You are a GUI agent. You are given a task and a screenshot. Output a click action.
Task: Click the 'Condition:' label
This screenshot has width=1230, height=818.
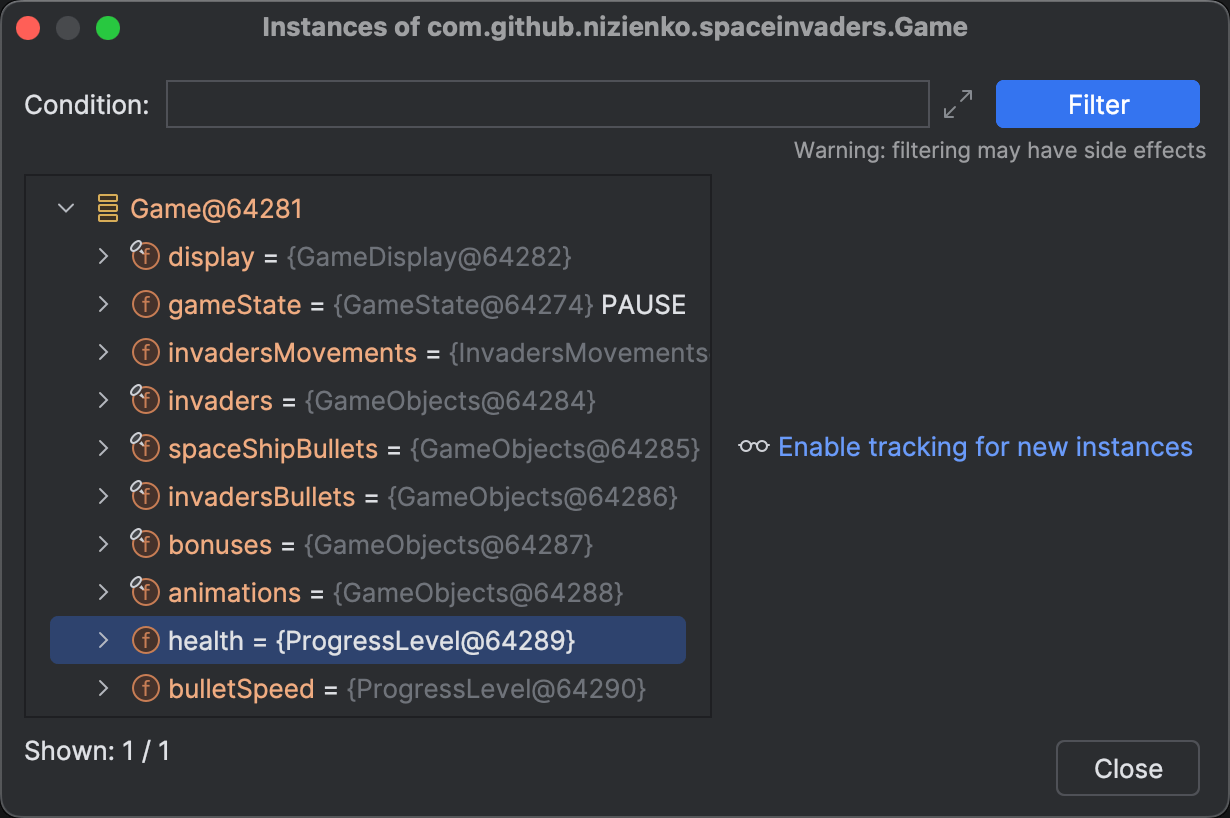coord(87,105)
